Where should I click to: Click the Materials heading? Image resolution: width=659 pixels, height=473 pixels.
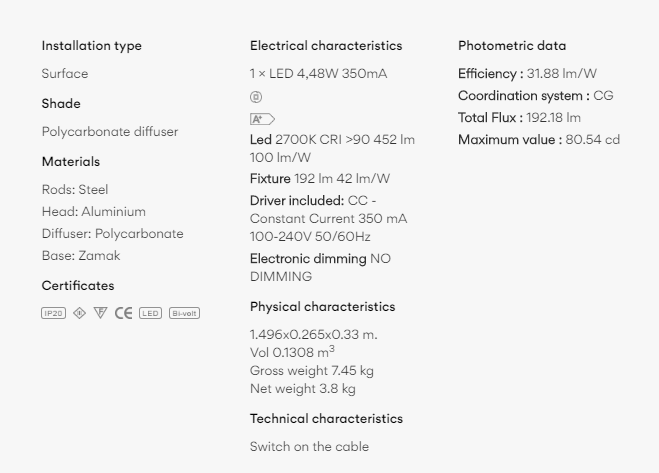pos(71,162)
